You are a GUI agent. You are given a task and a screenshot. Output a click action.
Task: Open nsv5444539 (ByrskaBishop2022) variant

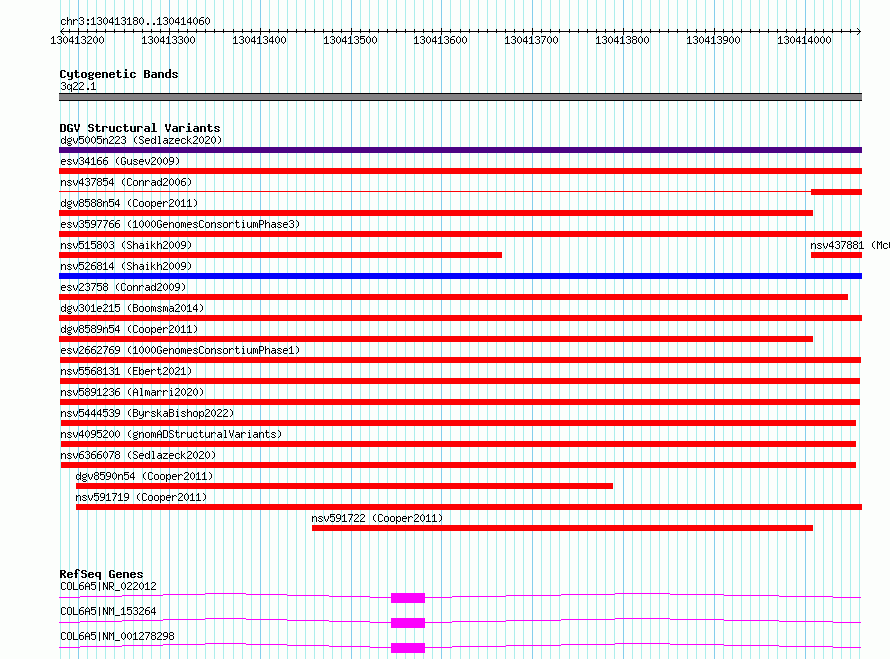coord(147,413)
